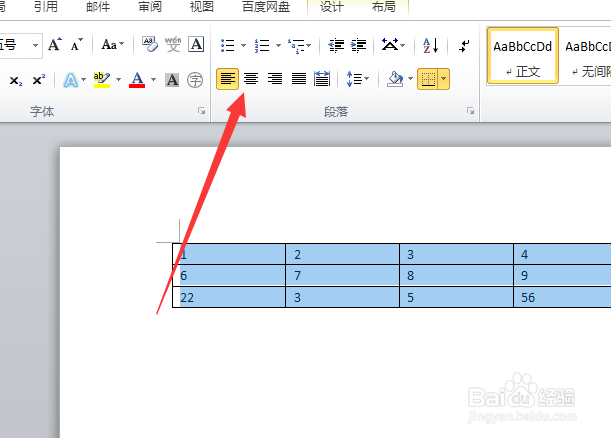Open the 百度网盘 tab
The image size is (611, 438).
pyautogui.click(x=266, y=7)
